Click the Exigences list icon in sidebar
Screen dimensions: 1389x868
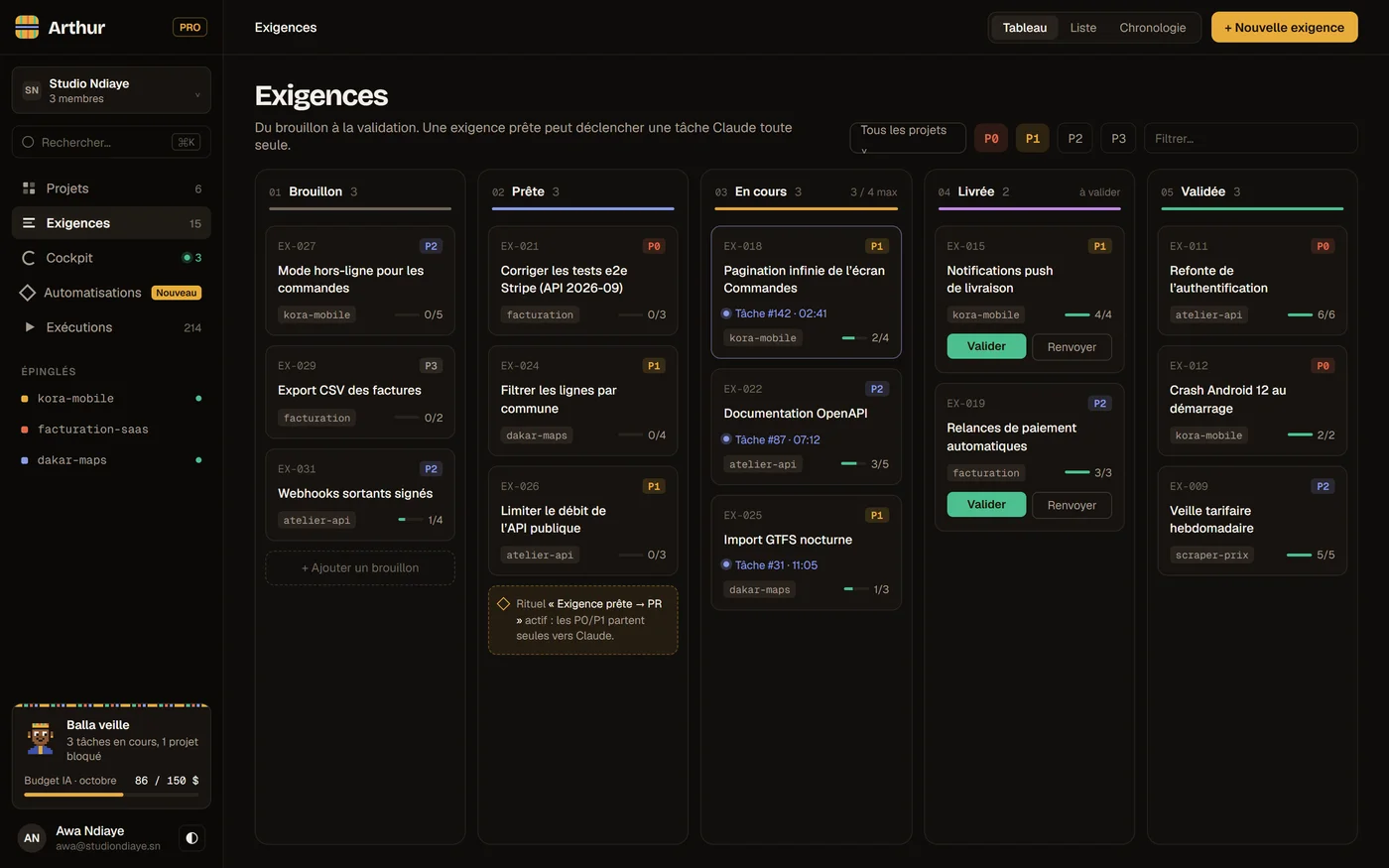point(29,223)
